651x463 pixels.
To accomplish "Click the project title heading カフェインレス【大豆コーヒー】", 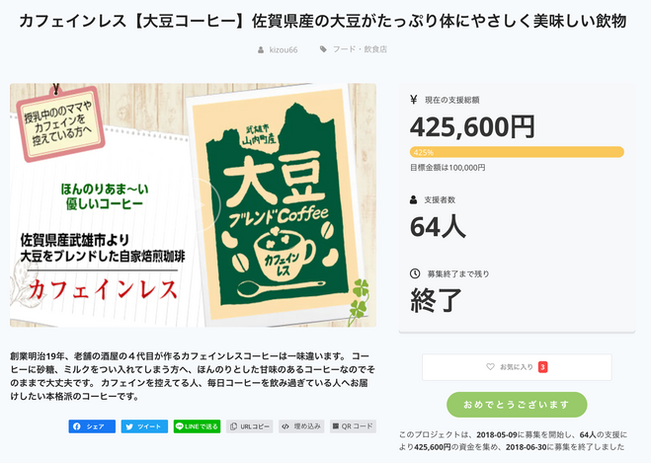I will point(324,20).
